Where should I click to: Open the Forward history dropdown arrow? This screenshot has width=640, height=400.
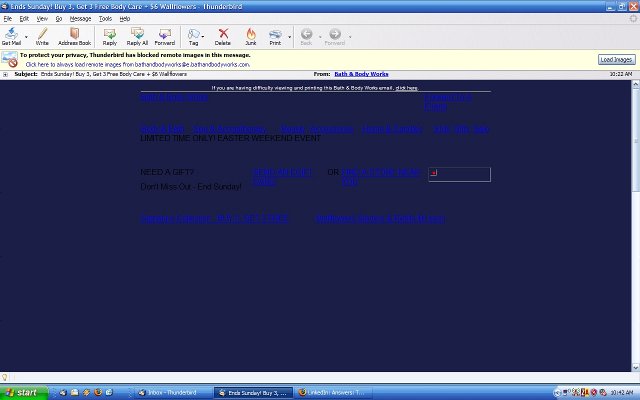pos(350,37)
